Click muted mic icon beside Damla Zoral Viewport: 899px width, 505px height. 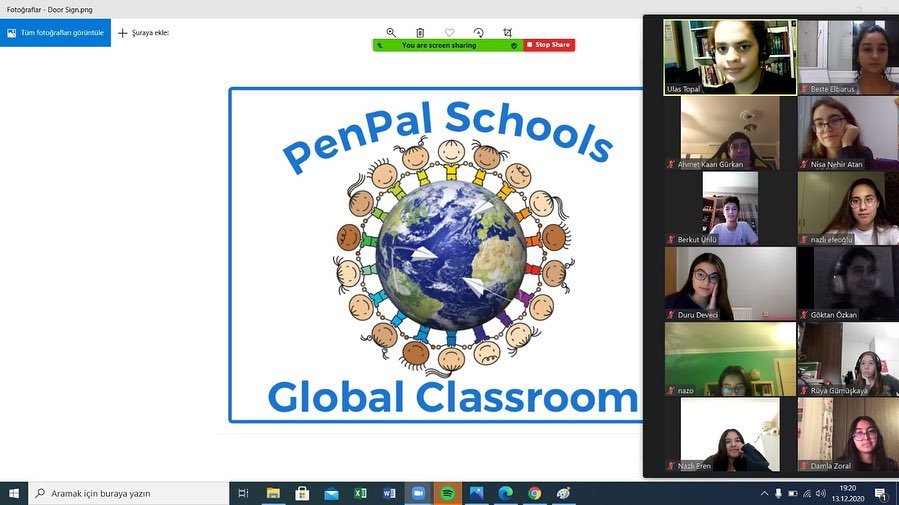(x=804, y=466)
